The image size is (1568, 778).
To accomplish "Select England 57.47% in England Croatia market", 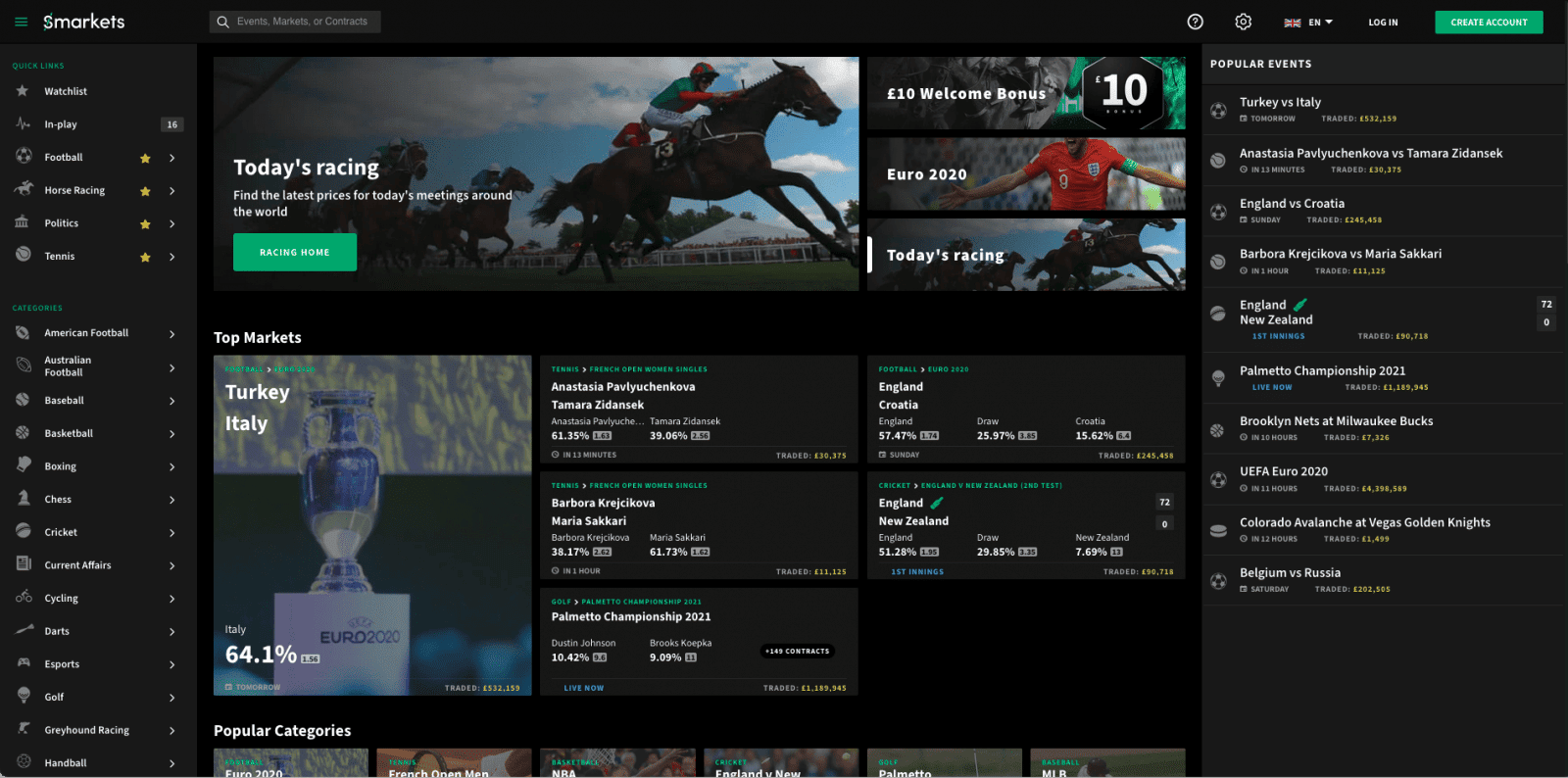I will 908,436.
